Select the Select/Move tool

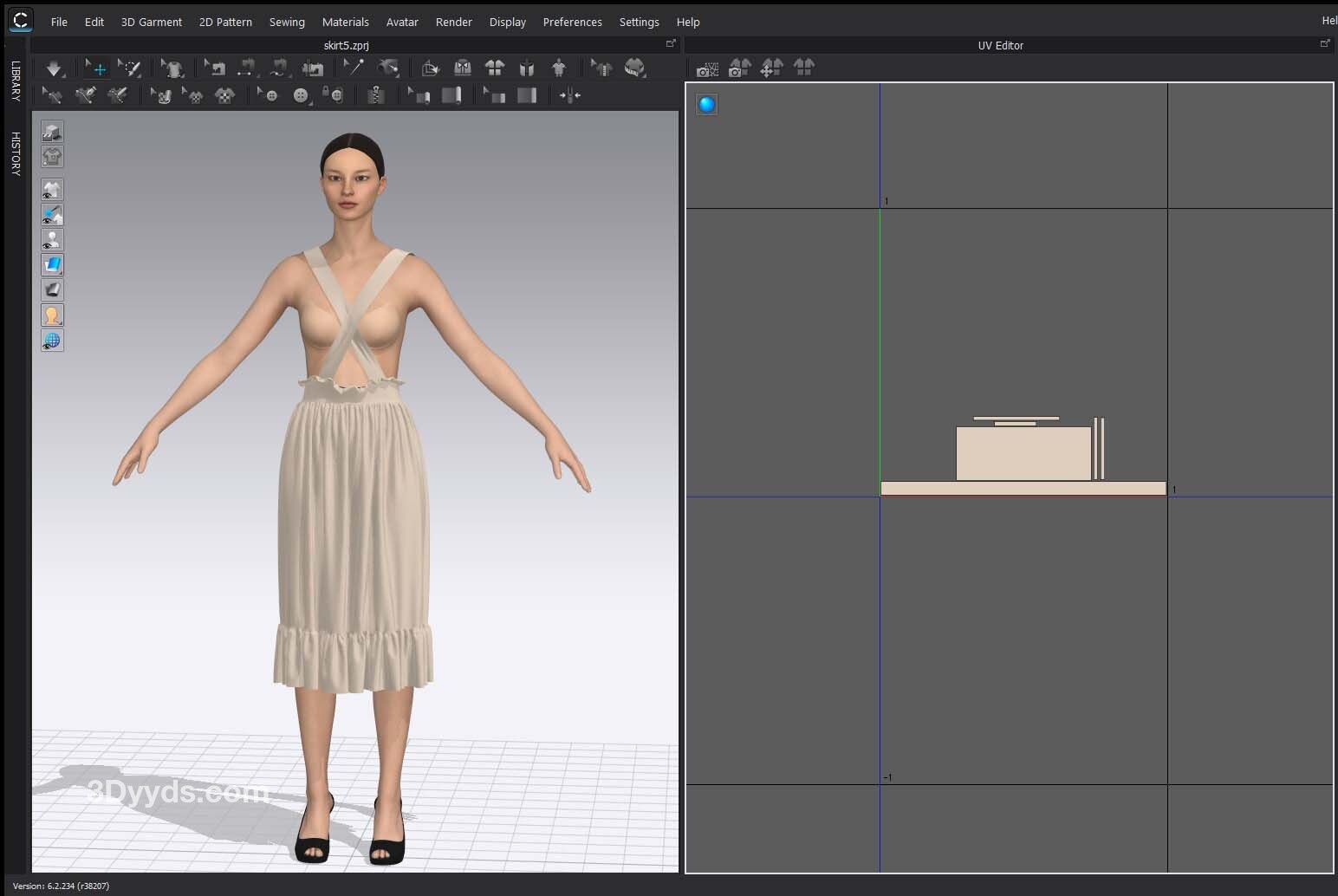tap(96, 68)
